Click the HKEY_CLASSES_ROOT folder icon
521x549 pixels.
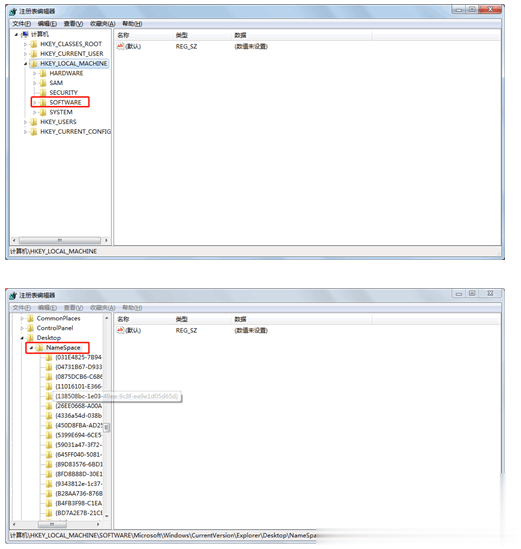coord(34,44)
